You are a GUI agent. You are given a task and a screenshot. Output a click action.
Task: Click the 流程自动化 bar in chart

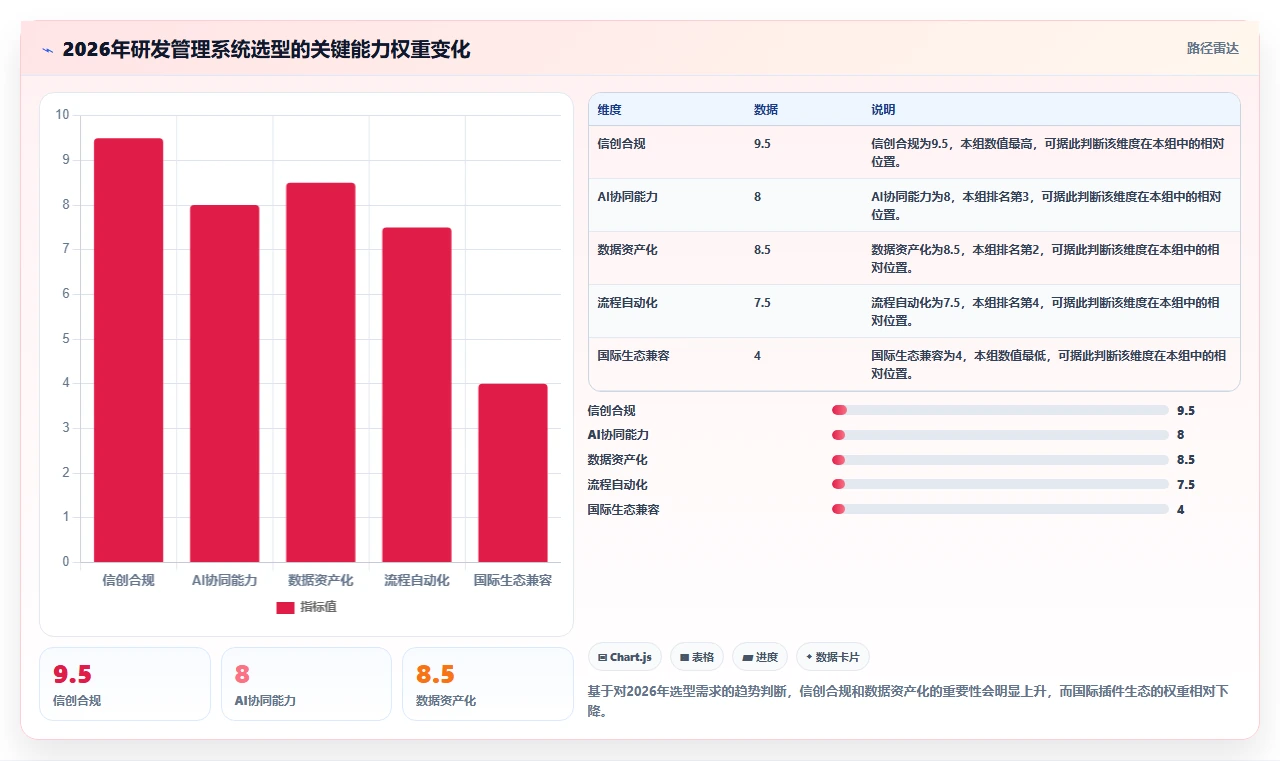click(x=416, y=395)
